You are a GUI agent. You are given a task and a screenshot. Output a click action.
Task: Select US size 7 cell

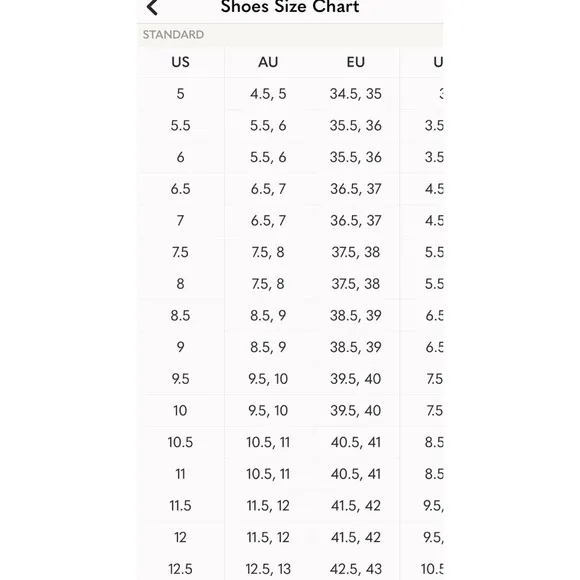[181, 221]
